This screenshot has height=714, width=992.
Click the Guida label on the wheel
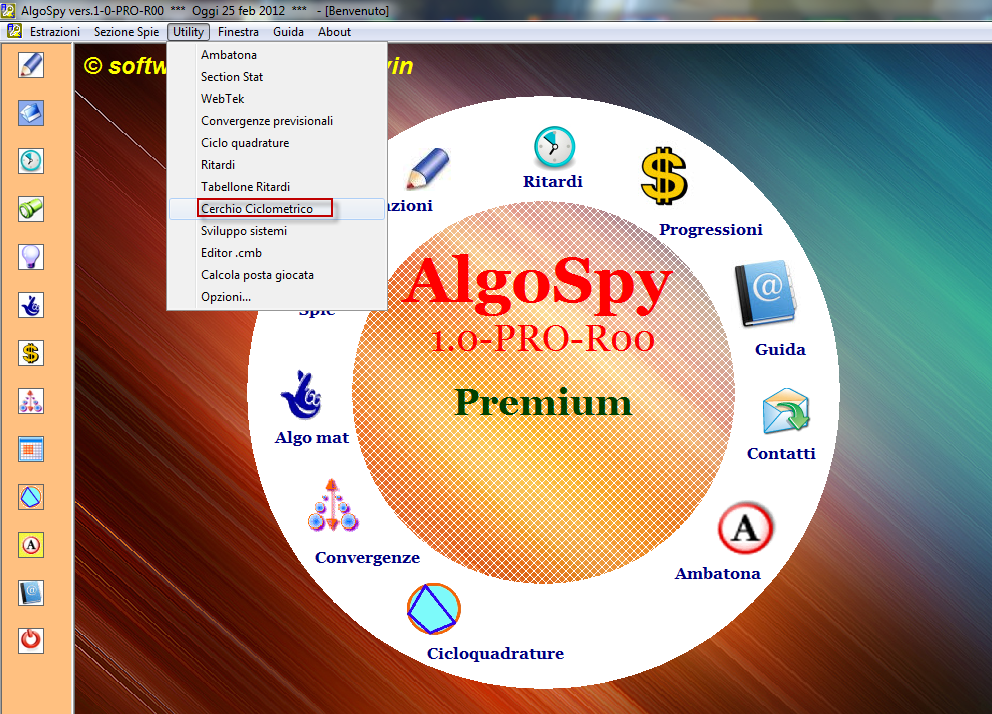click(x=780, y=350)
